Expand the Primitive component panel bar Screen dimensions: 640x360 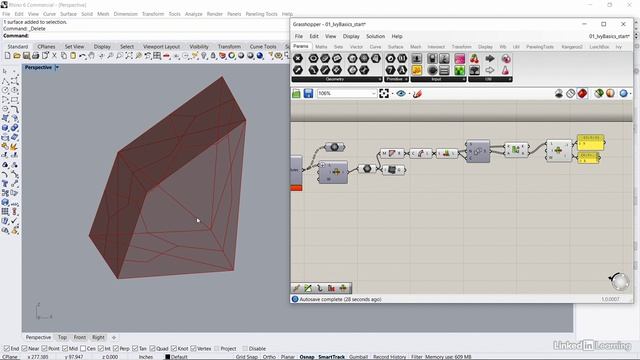[396, 79]
